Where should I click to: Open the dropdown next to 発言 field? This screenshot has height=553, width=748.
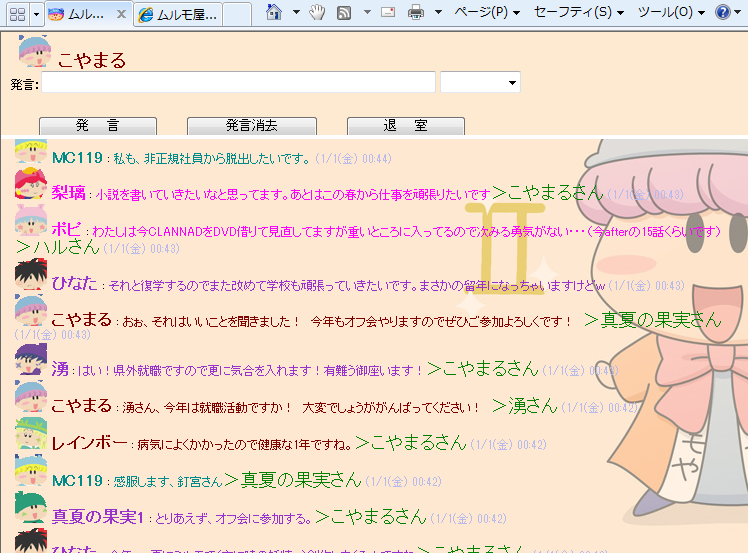(480, 83)
